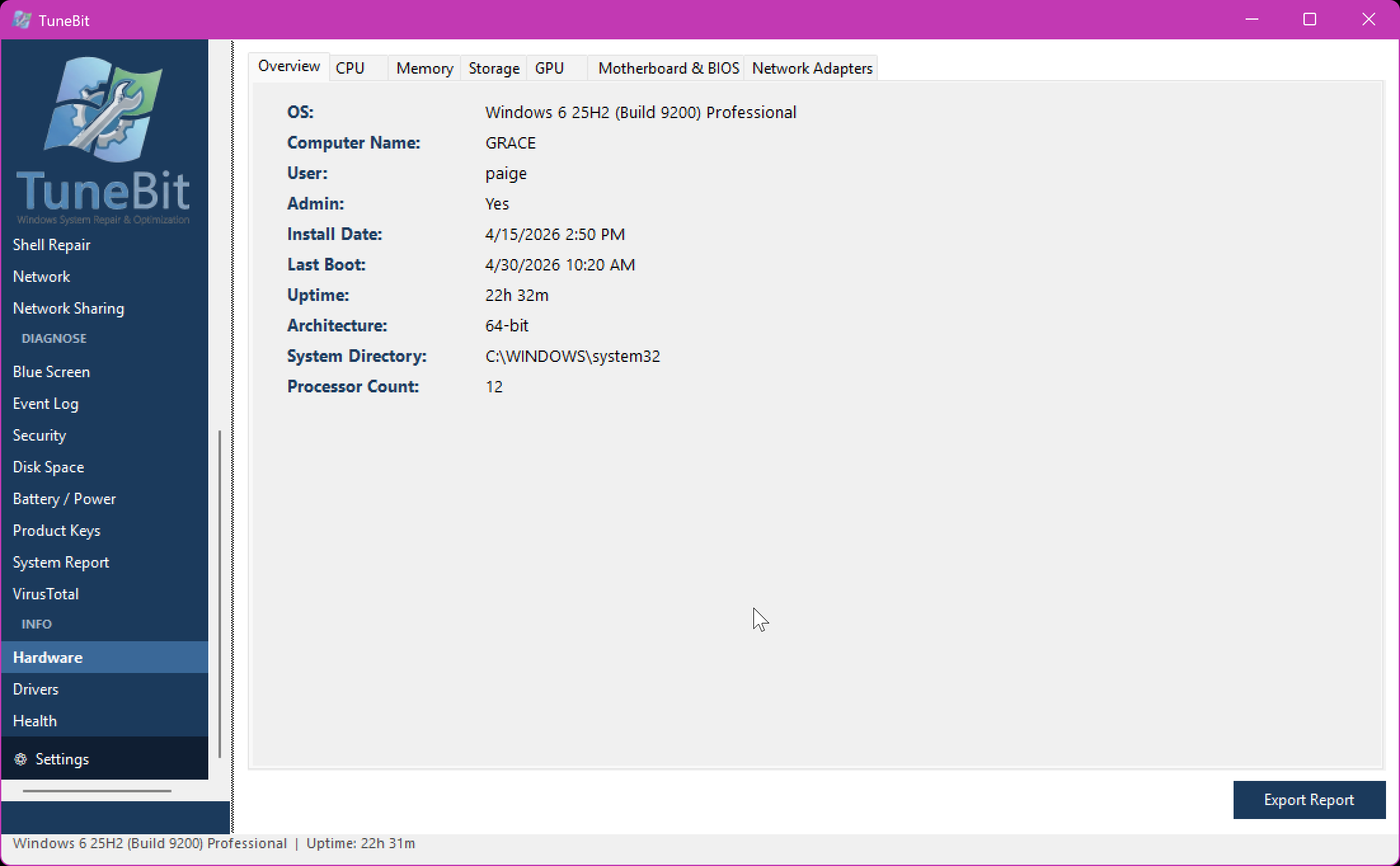Click the status bar Uptime: 22h 31m text

pos(360,843)
